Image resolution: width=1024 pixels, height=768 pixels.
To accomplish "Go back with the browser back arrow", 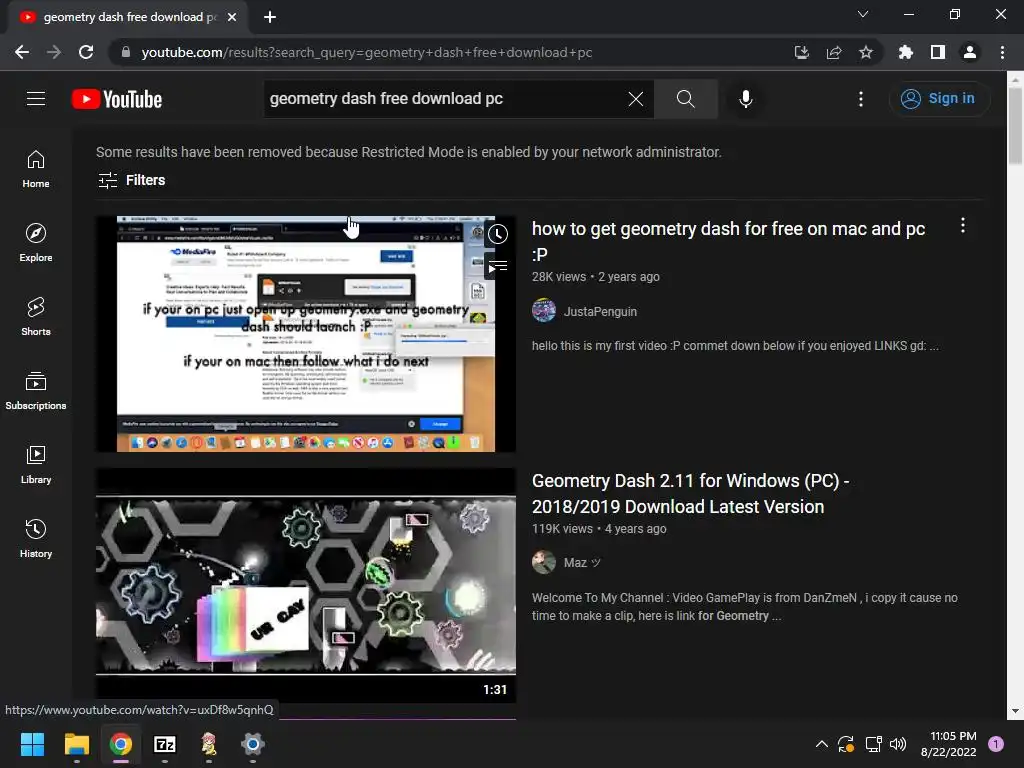I will (x=22, y=52).
